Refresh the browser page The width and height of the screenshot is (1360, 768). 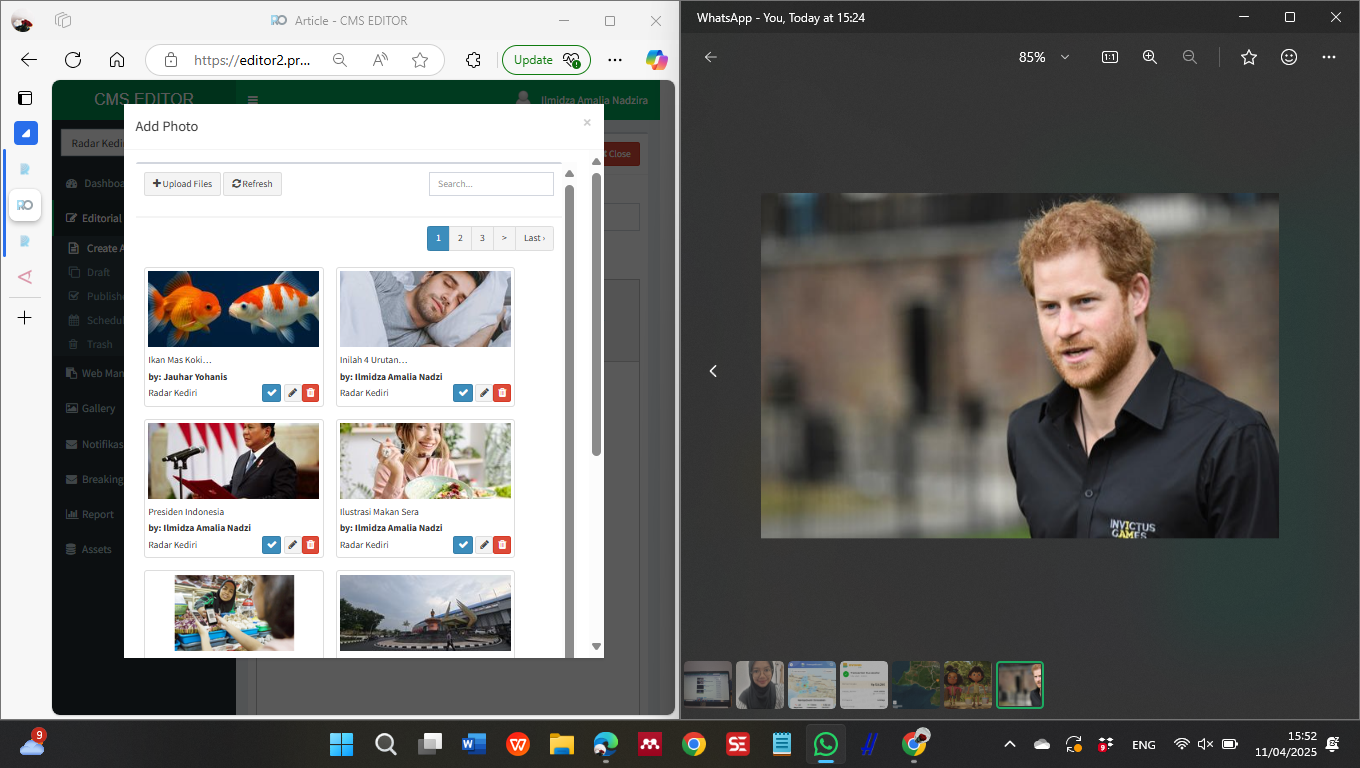73,60
